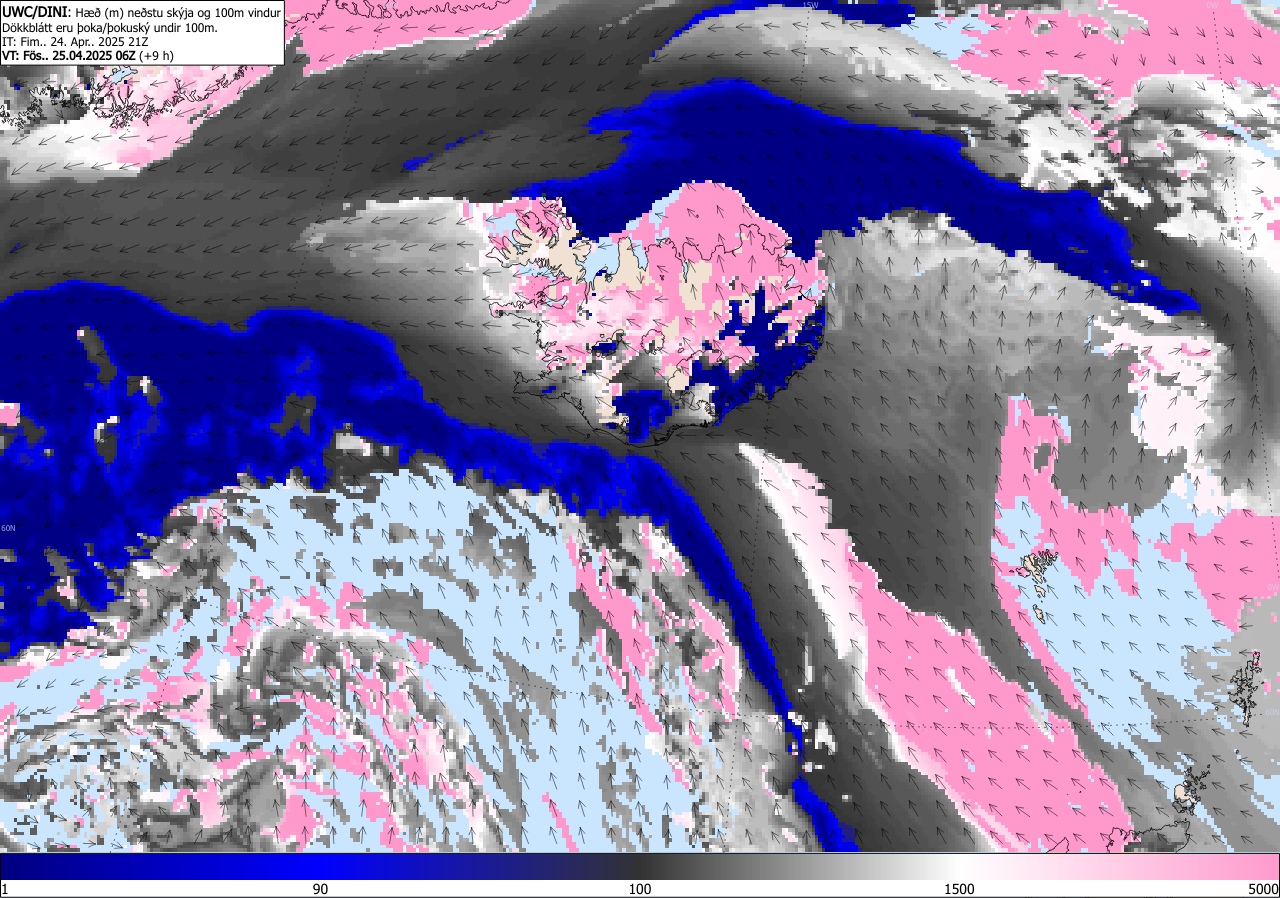Click the gray gradient section of the colorbar

(x=800, y=867)
